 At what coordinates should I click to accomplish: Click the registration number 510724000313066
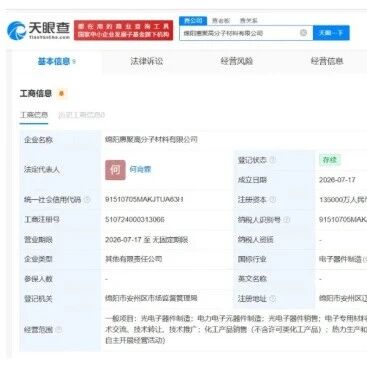pos(135,220)
